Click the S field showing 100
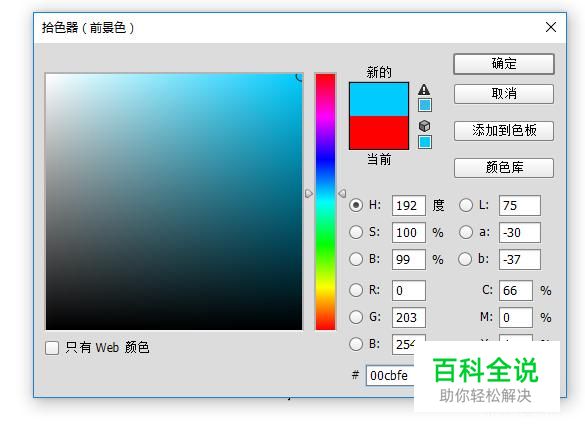585x437 pixels. click(x=409, y=232)
